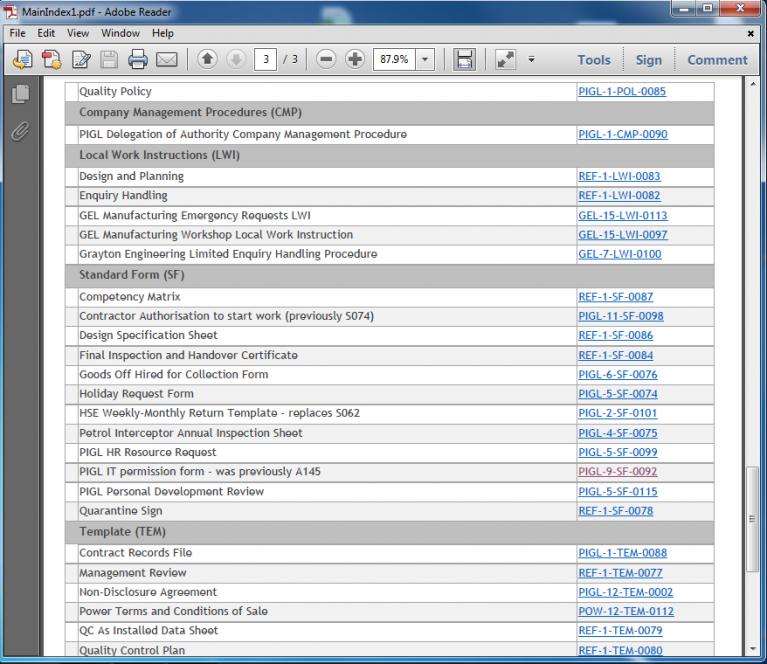The image size is (767, 664).
Task: Open link PIGL-1-TEM-0088
Action: click(623, 553)
